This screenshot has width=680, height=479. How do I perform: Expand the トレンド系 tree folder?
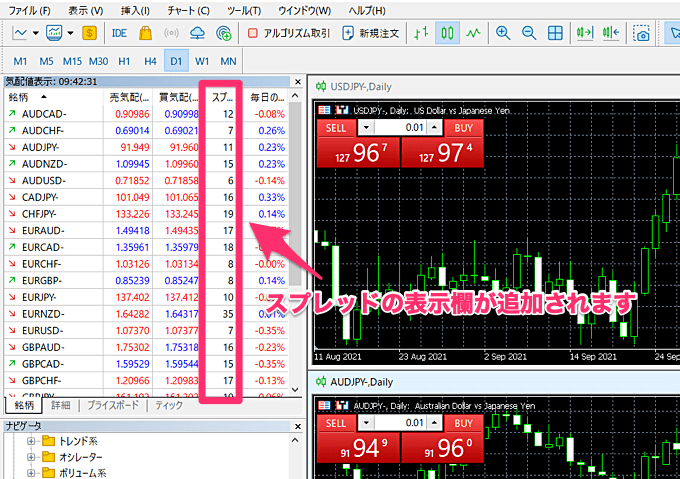pyautogui.click(x=31, y=441)
